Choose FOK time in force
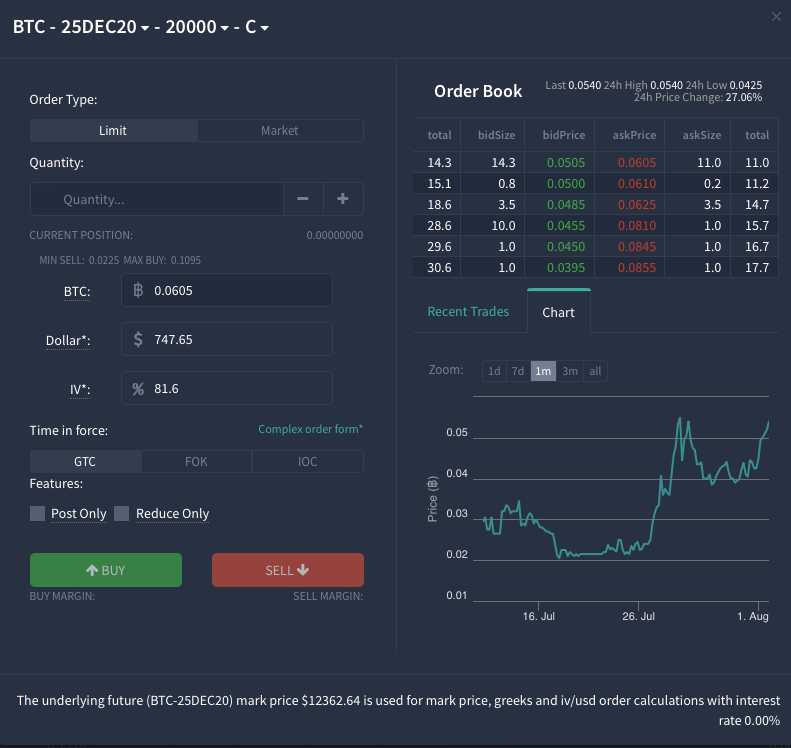Viewport: 791px width, 748px height. 196,462
